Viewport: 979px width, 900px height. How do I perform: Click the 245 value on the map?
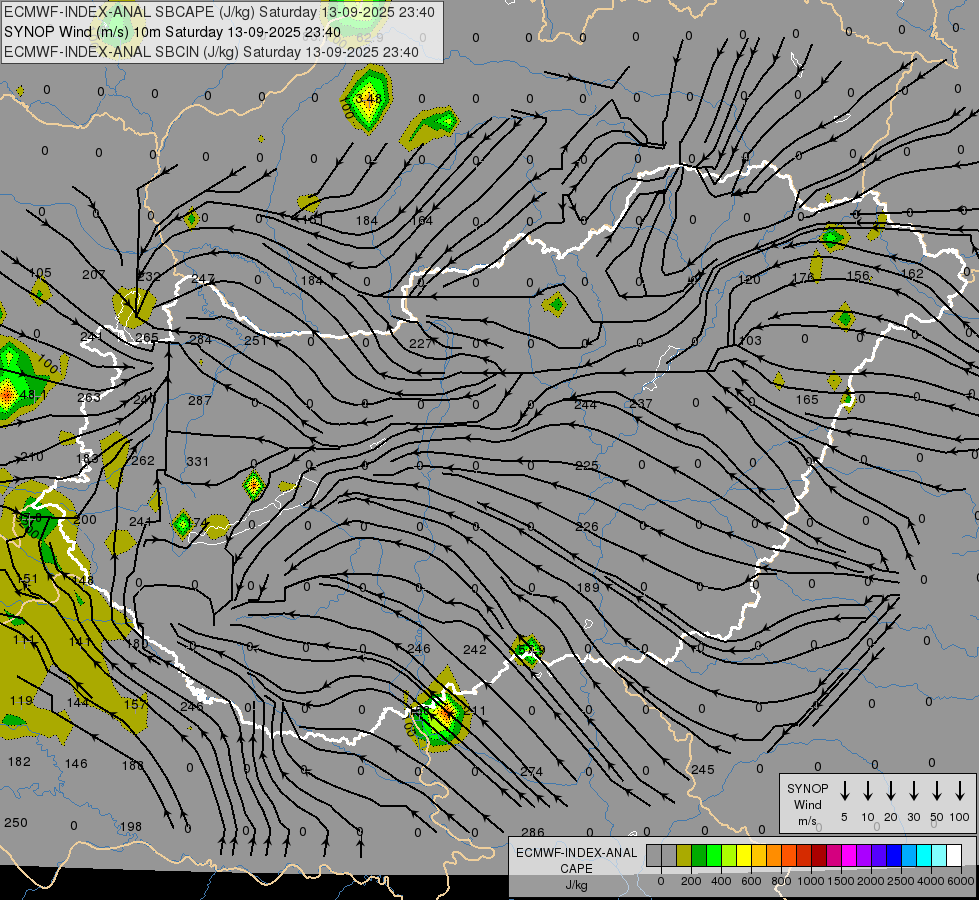(702, 769)
